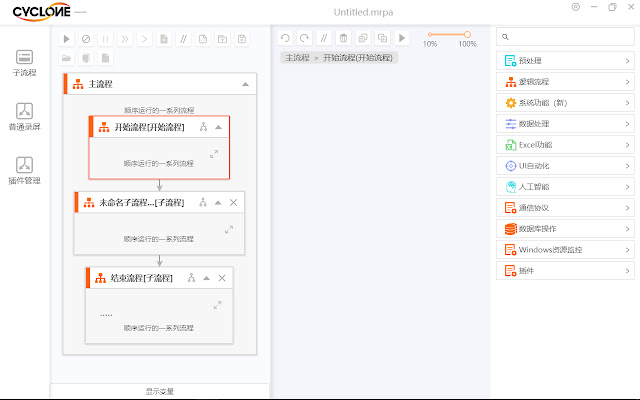Viewport: 640px width, 400px height.
Task: Open the 显示变量 panel at bottom
Action: (160, 391)
